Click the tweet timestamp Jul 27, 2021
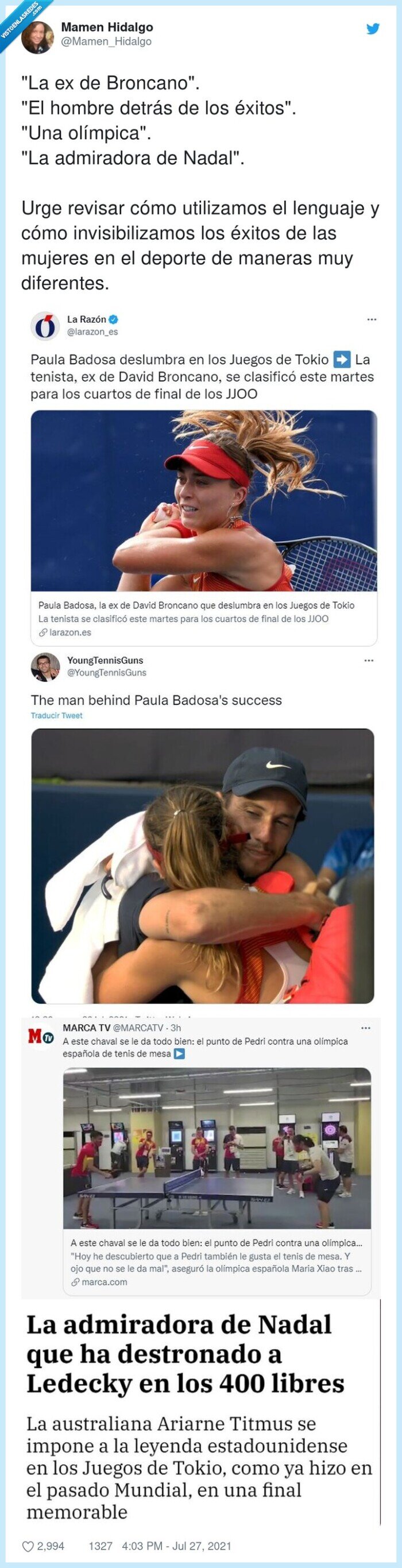 (x=176, y=1546)
